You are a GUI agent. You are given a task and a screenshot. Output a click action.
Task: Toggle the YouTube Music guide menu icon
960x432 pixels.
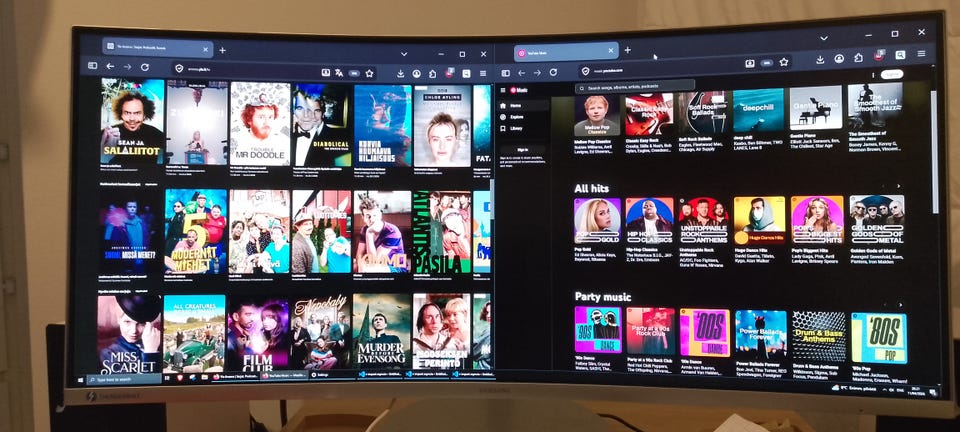point(504,90)
